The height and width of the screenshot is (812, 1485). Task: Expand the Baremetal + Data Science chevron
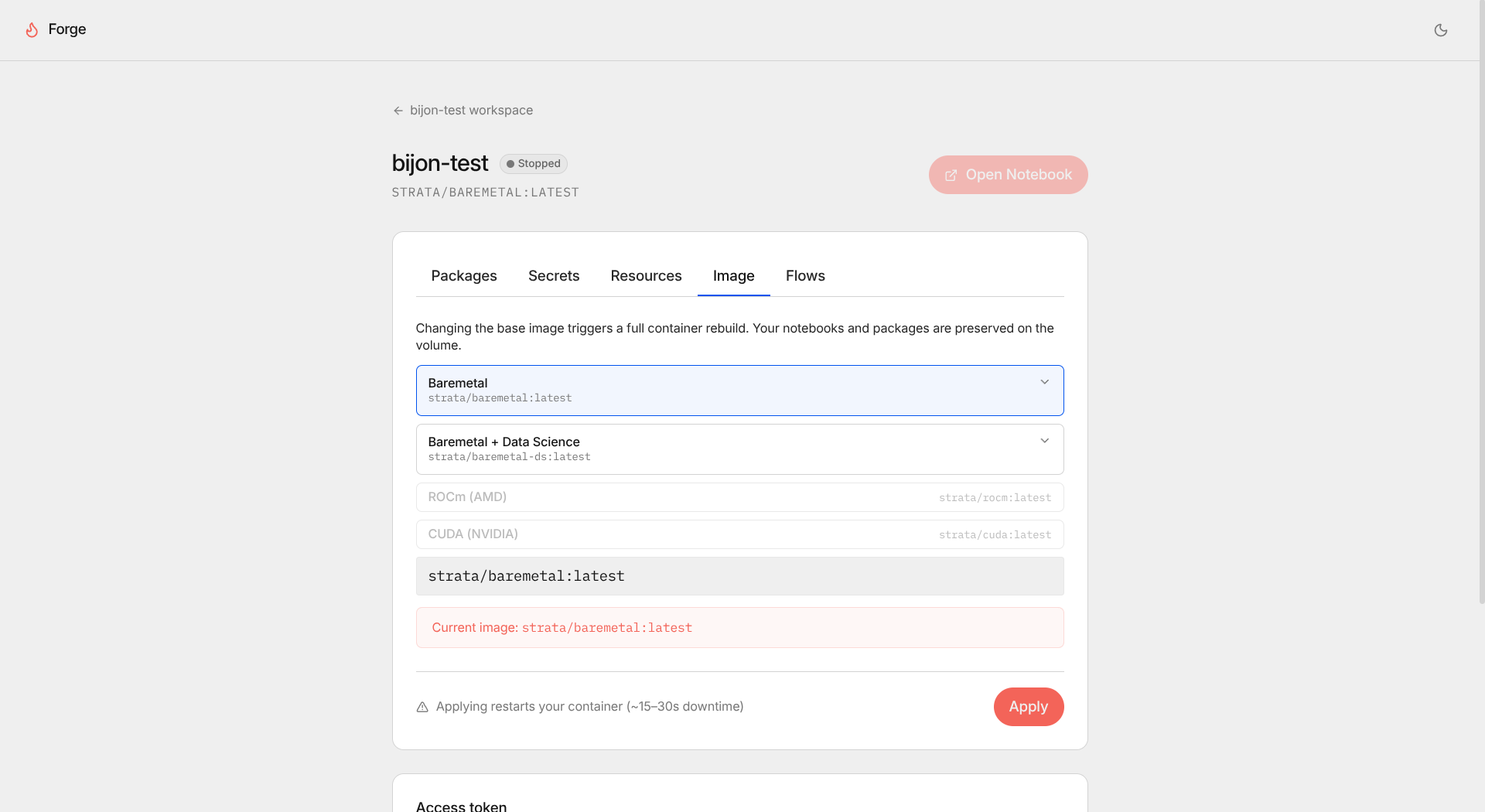(1045, 441)
